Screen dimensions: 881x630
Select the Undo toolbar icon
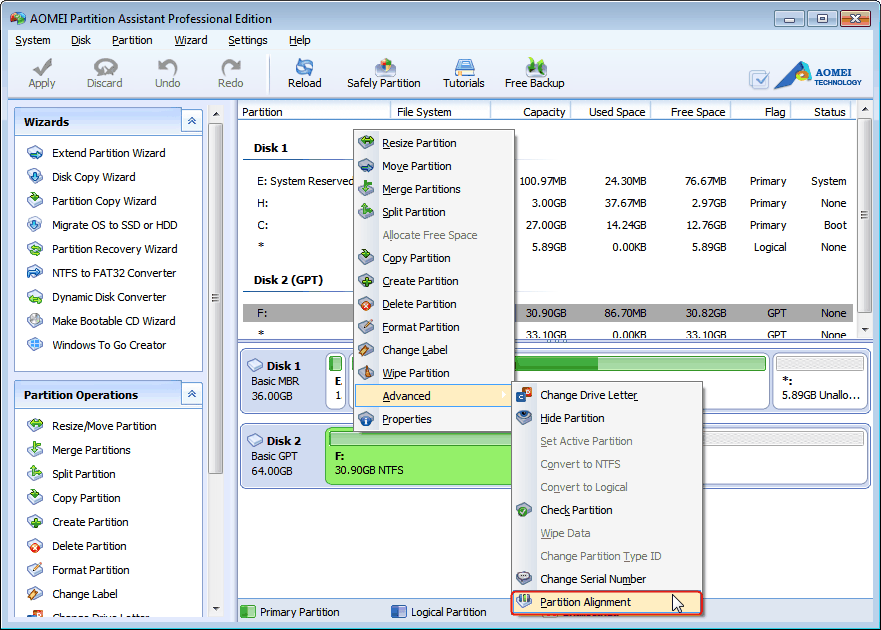click(167, 70)
